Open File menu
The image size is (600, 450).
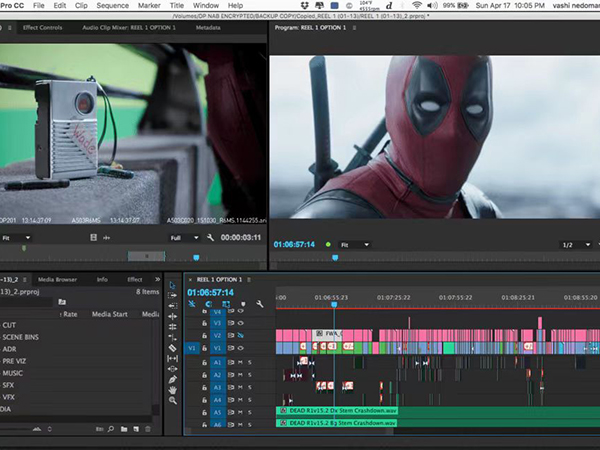[x=39, y=5]
